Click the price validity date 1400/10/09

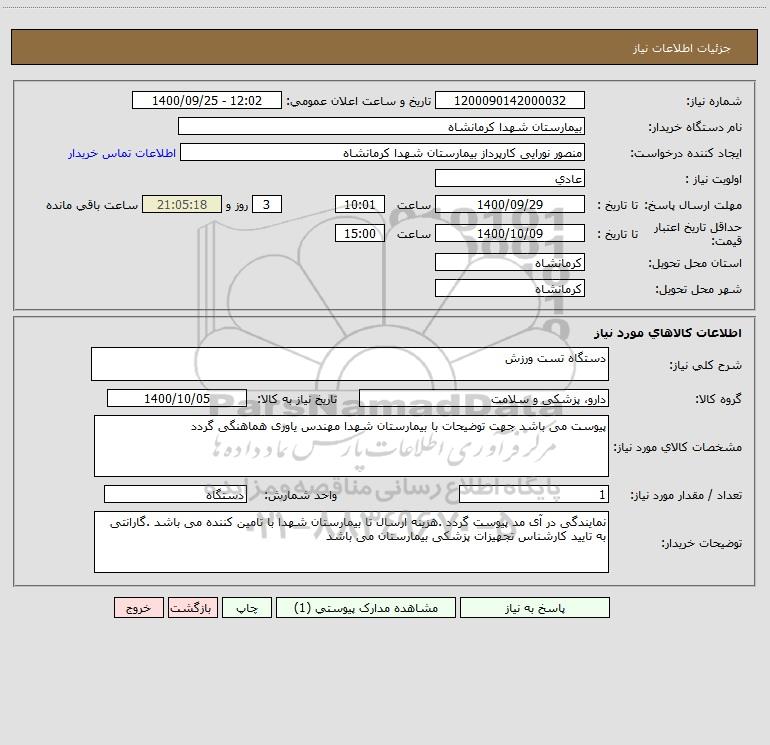click(510, 233)
